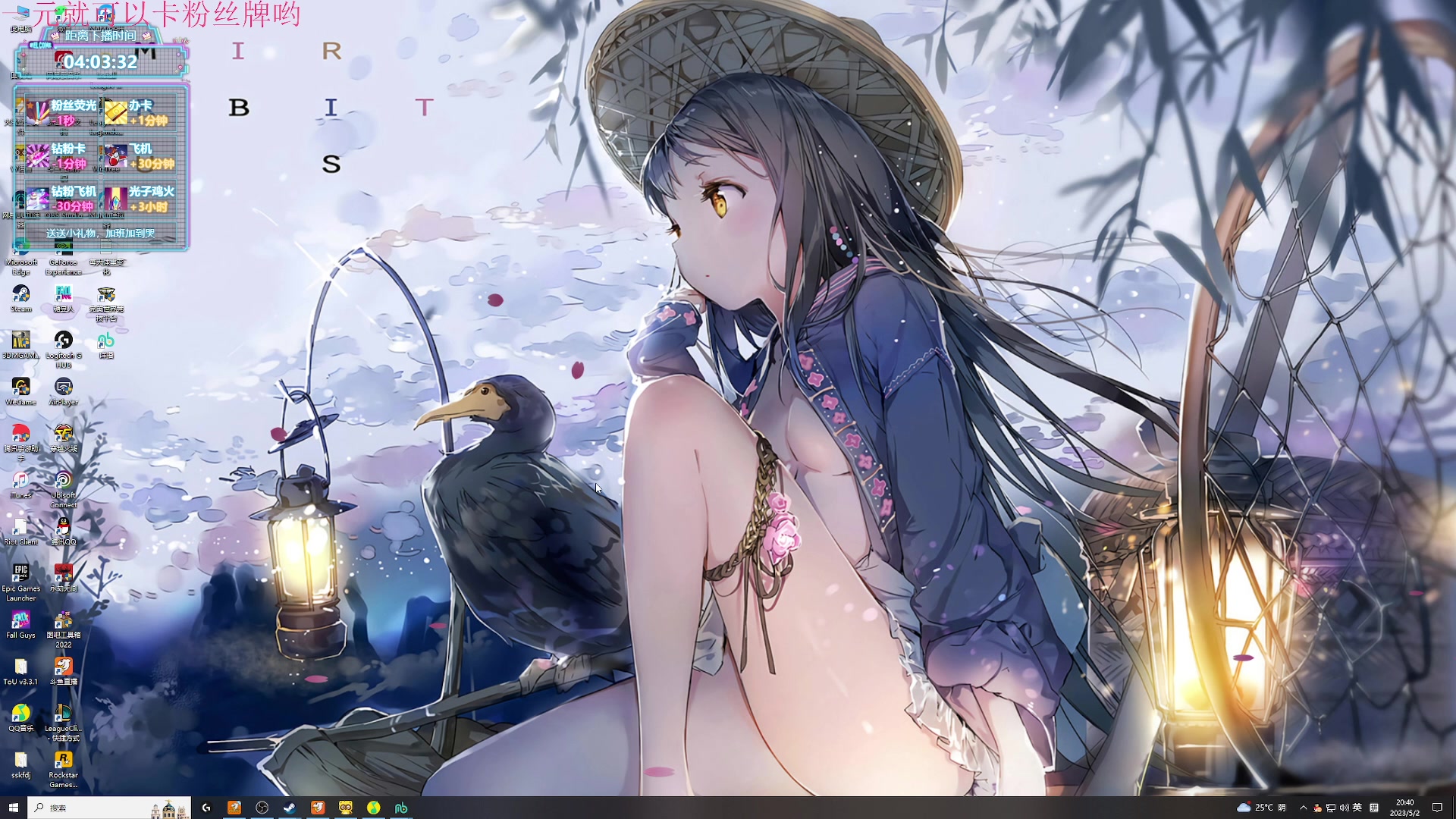Open the 25°C weather widget
Screen dimensions: 1456x819
pos(1261,808)
